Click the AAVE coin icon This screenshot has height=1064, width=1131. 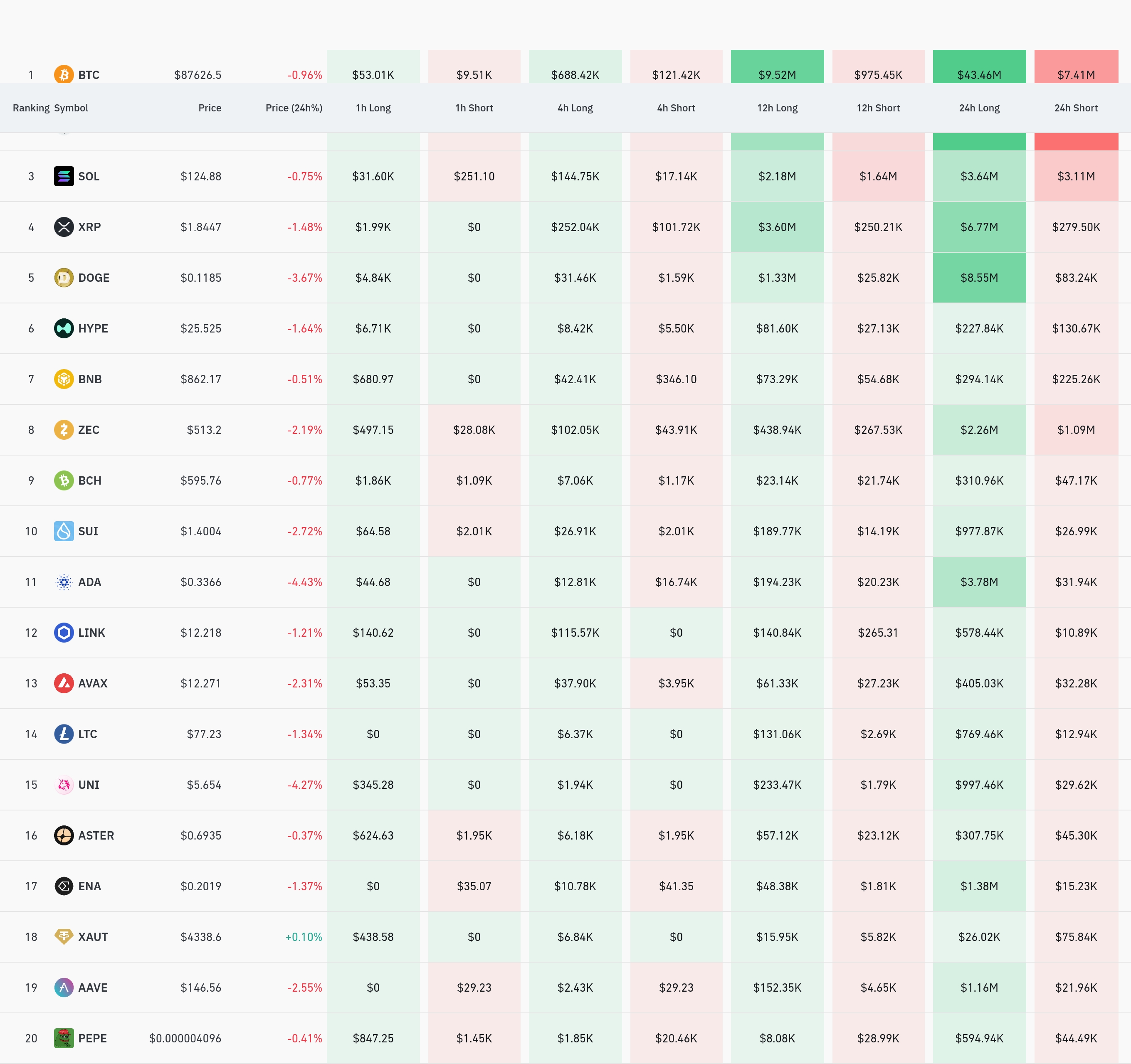tap(64, 987)
